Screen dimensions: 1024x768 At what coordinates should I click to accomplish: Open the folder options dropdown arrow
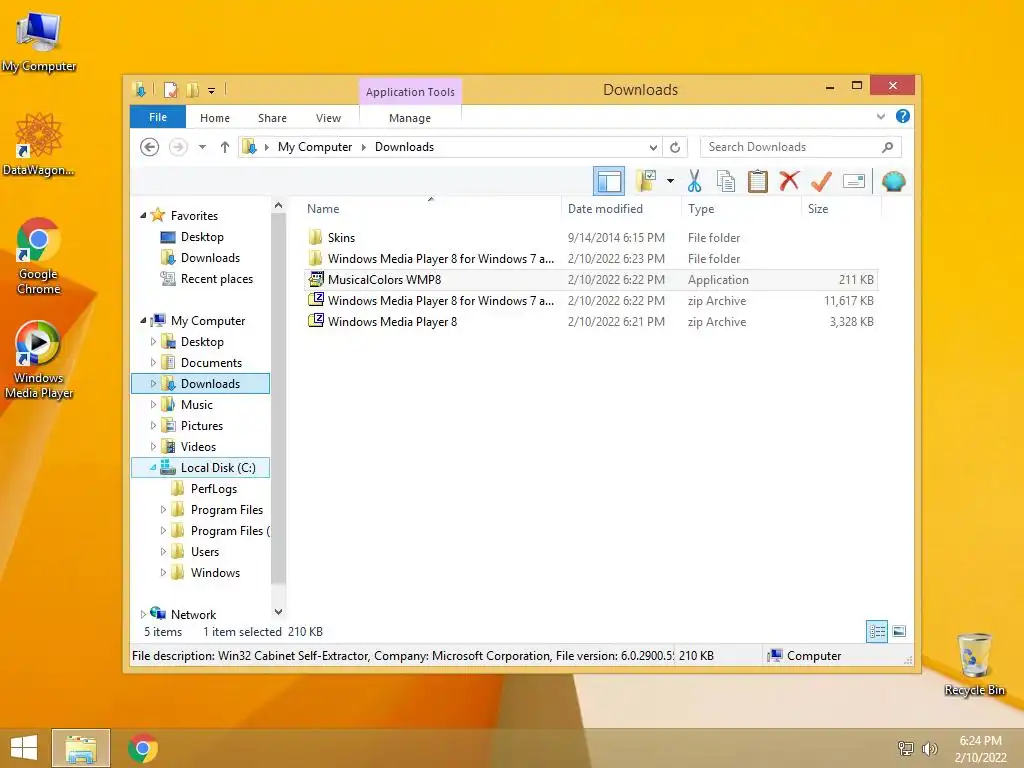pyautogui.click(x=670, y=181)
